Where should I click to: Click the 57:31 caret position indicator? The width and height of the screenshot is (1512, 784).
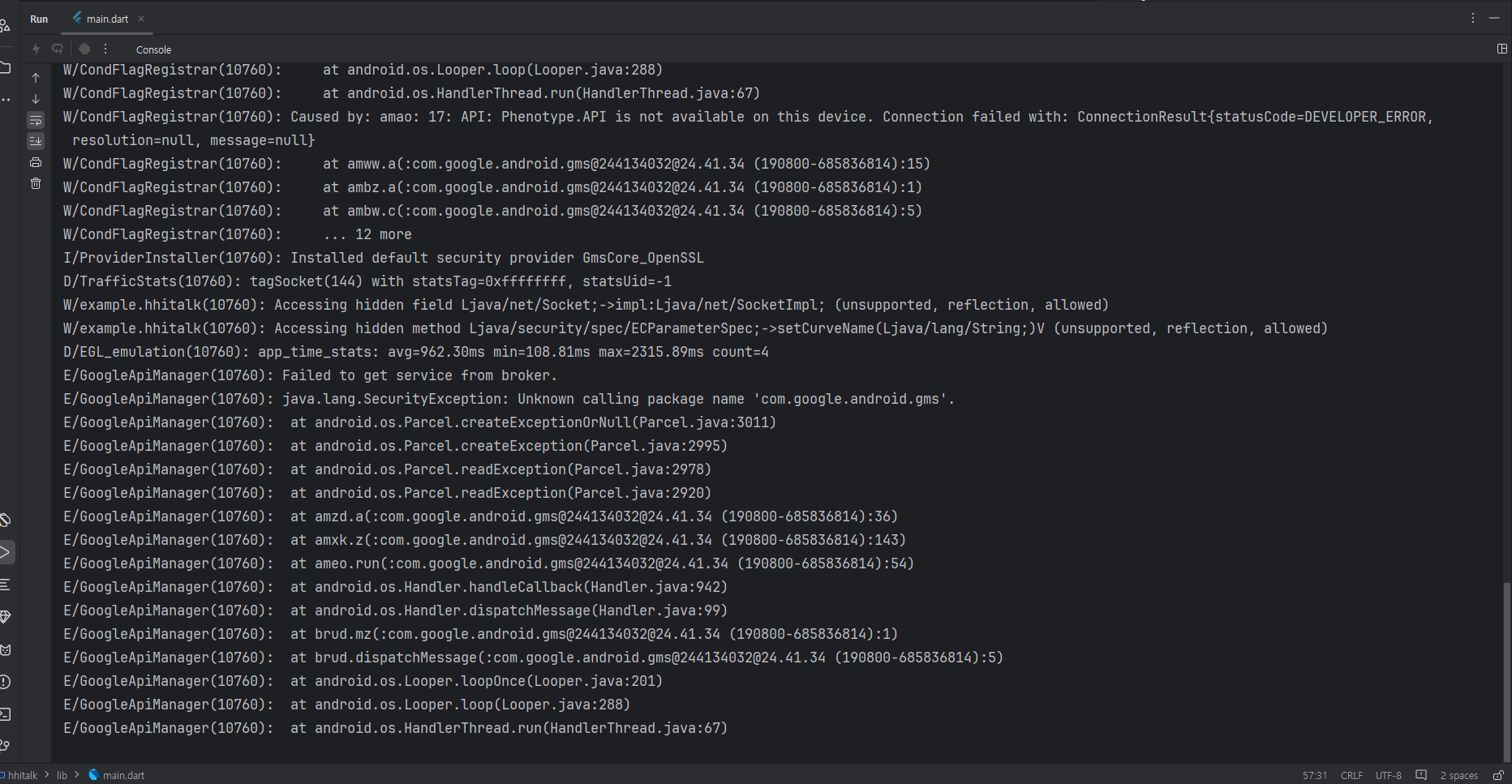point(1315,775)
